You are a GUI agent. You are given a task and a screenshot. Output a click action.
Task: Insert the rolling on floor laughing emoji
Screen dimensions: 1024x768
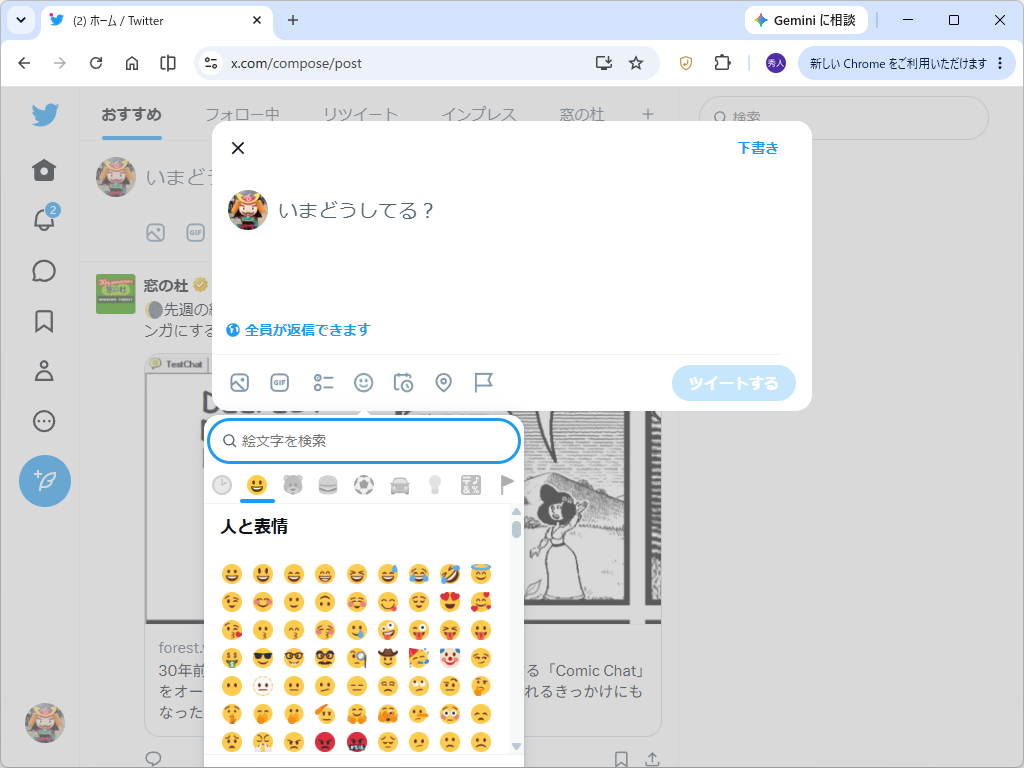click(x=450, y=574)
